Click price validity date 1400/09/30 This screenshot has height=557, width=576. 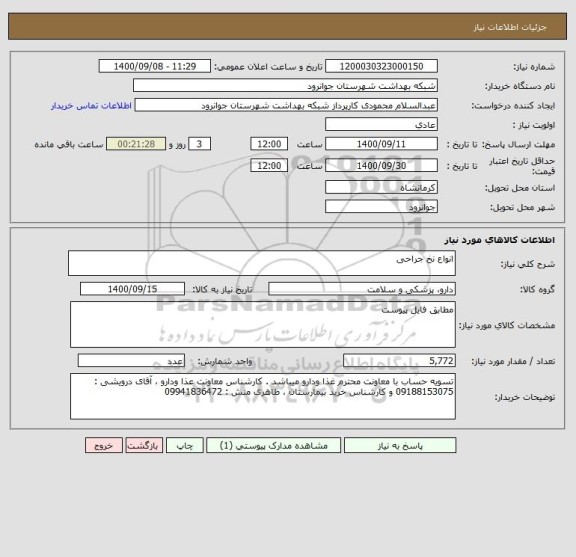(x=381, y=165)
